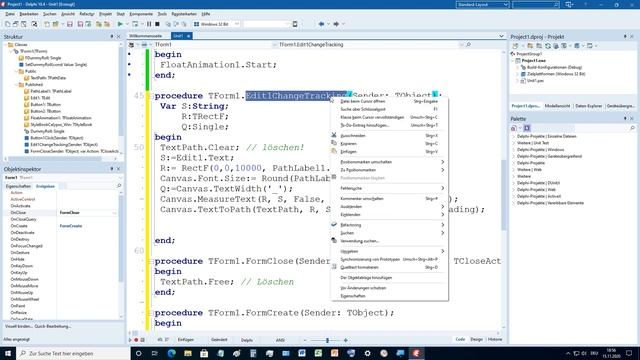This screenshot has width=640, height=360.
Task: Open Microsoft Edge from the taskbar
Action: [x=171, y=353]
